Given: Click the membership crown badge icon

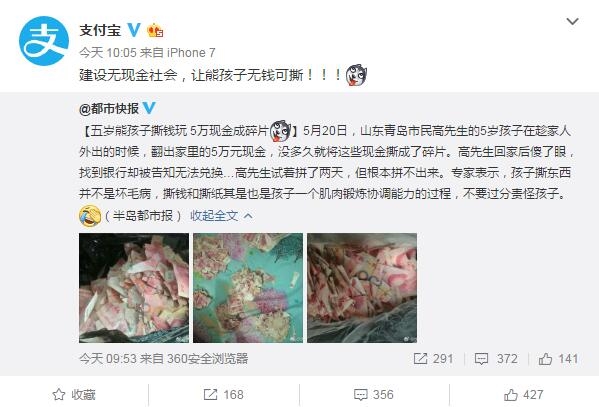Looking at the screenshot, I should (x=155, y=30).
